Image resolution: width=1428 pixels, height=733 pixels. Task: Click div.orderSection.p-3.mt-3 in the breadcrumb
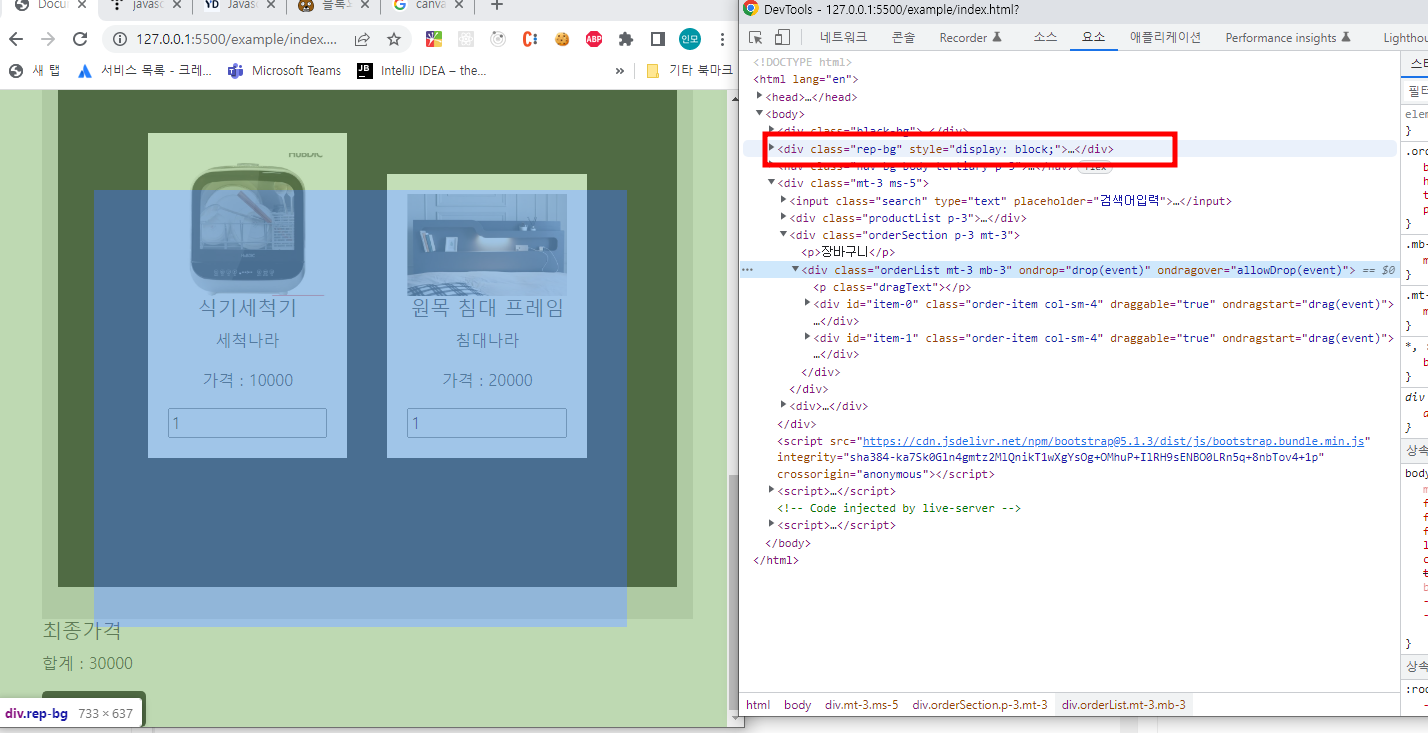[979, 705]
